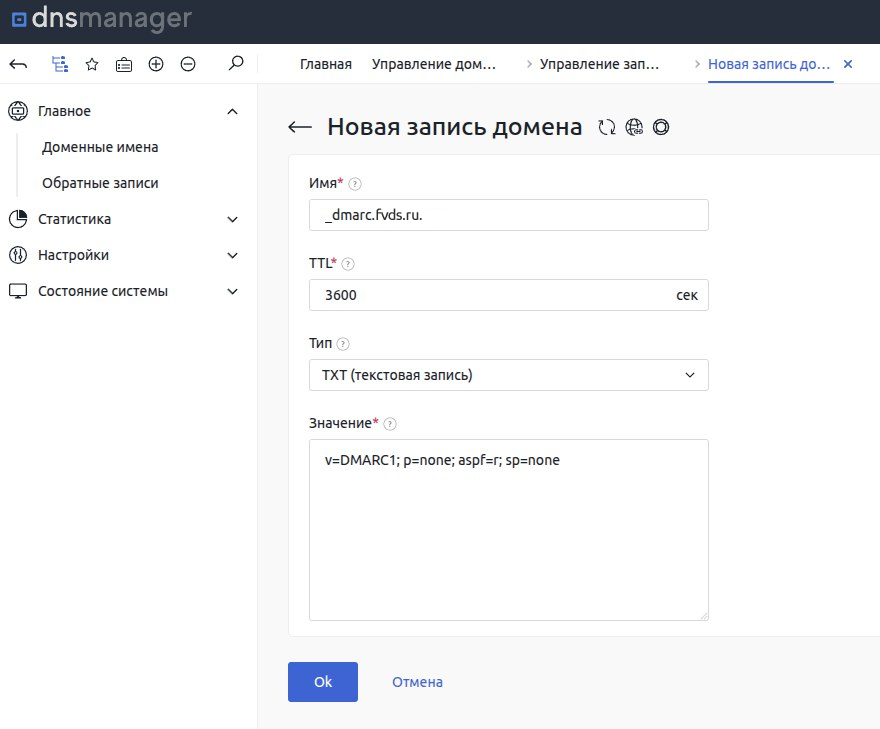
Task: Click the minus circle collapse-all icon
Action: coord(188,64)
